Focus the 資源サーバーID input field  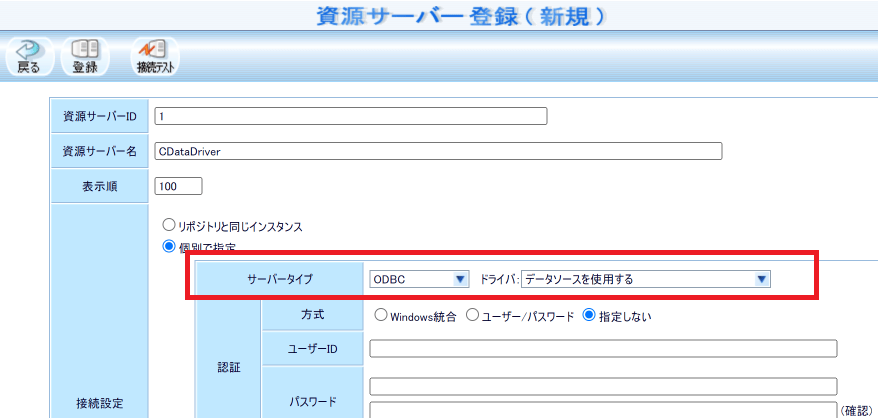[x=351, y=116]
